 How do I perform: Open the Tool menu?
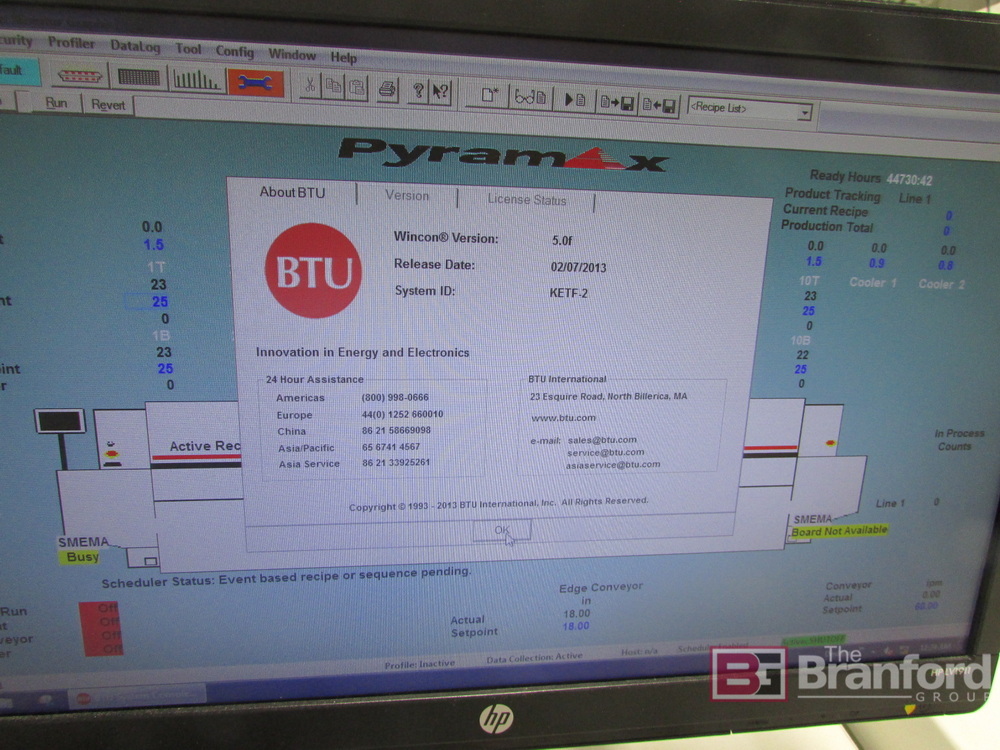tap(188, 49)
